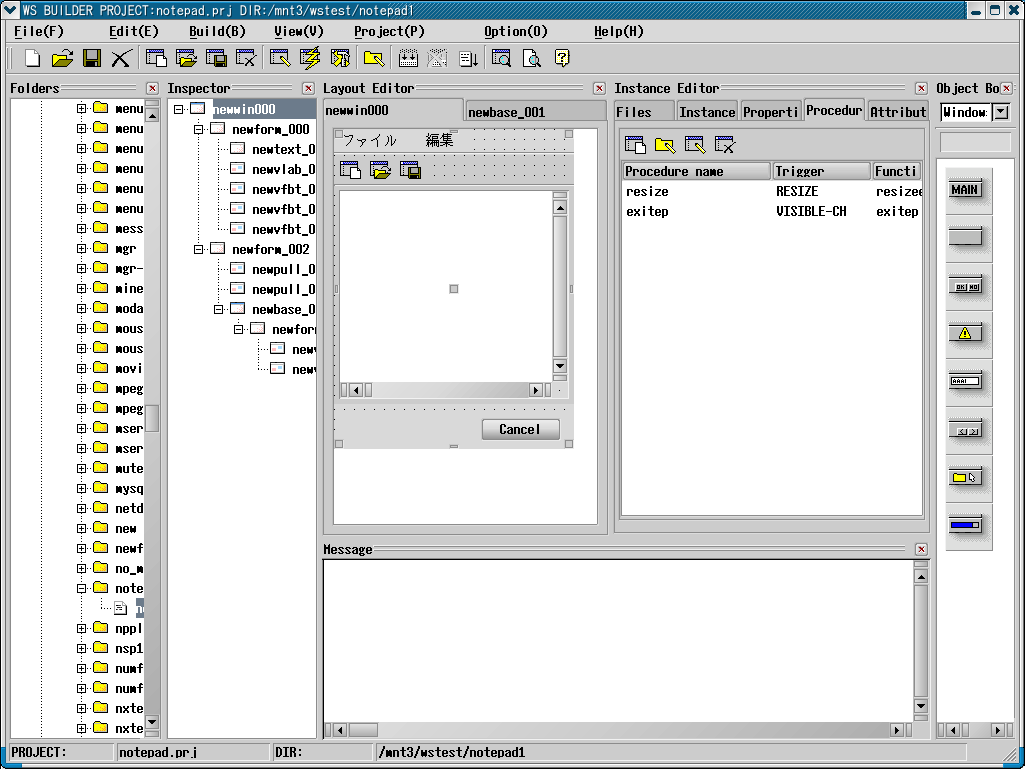1025x769 pixels.
Task: Click main toolbar save window icon
Action: [x=216, y=58]
